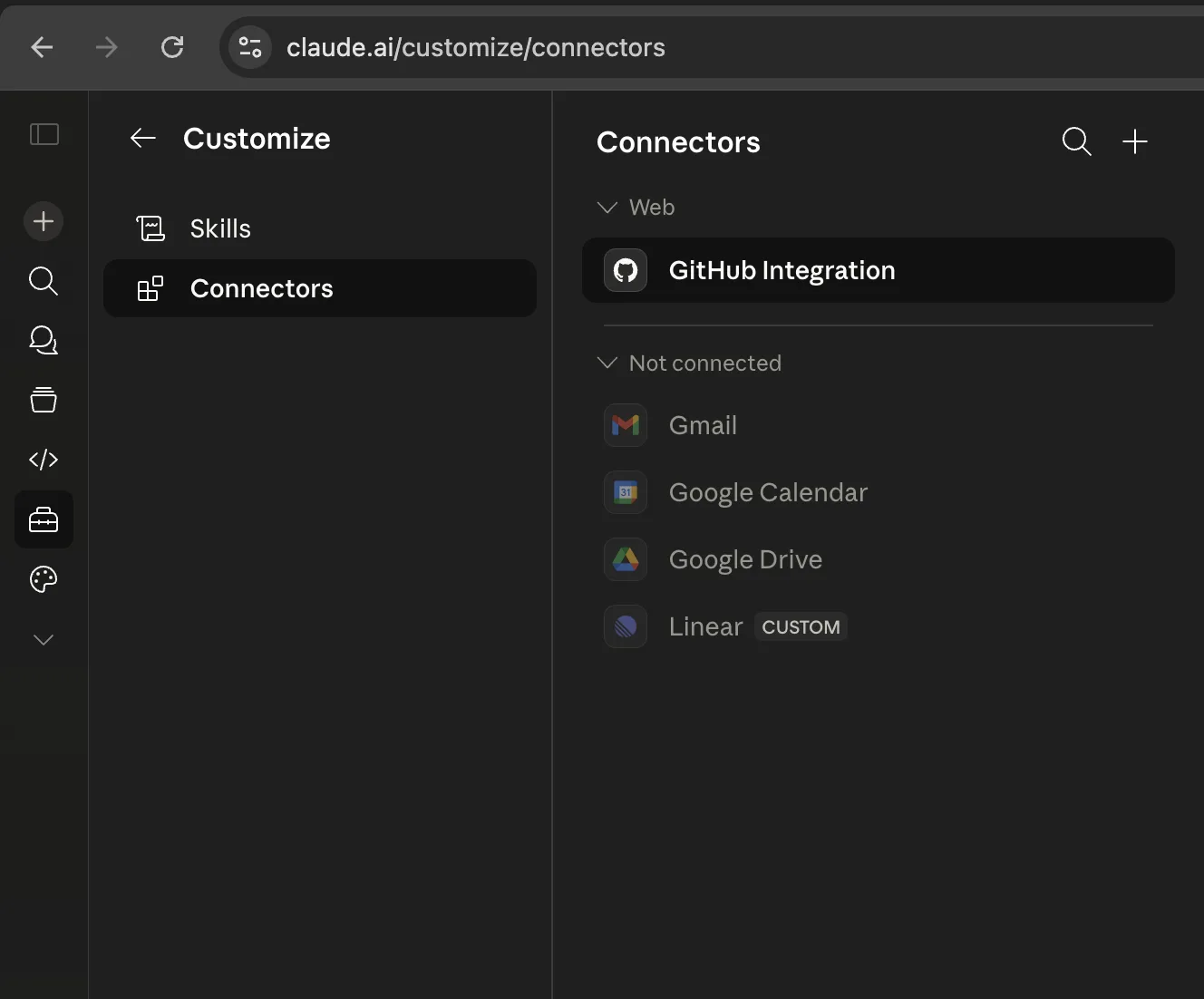Collapse the Not connected section chevron
1204x999 pixels.
(607, 363)
